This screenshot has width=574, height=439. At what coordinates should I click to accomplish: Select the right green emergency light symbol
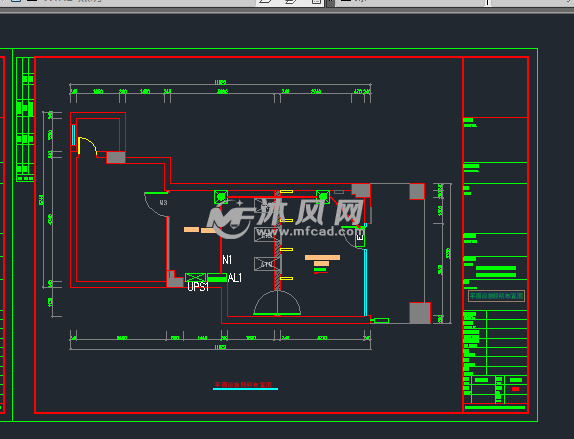point(323,197)
